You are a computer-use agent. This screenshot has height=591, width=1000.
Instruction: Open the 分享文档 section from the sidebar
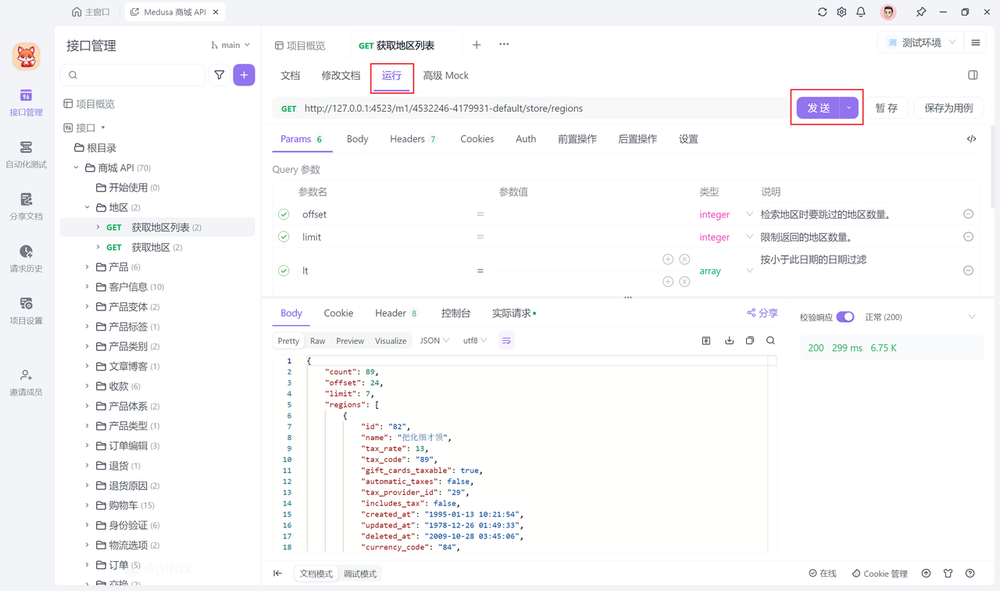coord(25,203)
